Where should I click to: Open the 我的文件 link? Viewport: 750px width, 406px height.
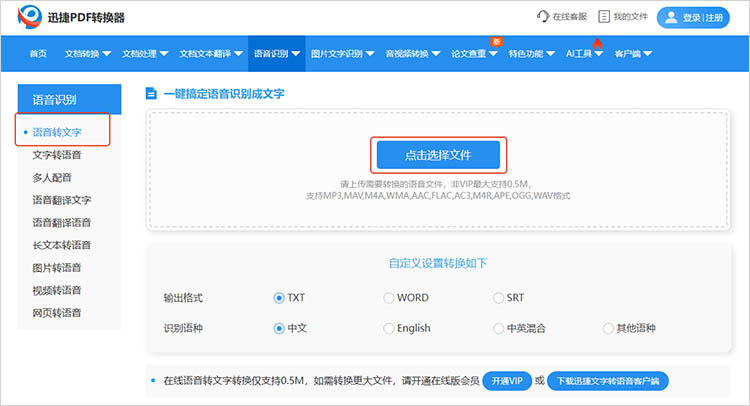coord(630,17)
